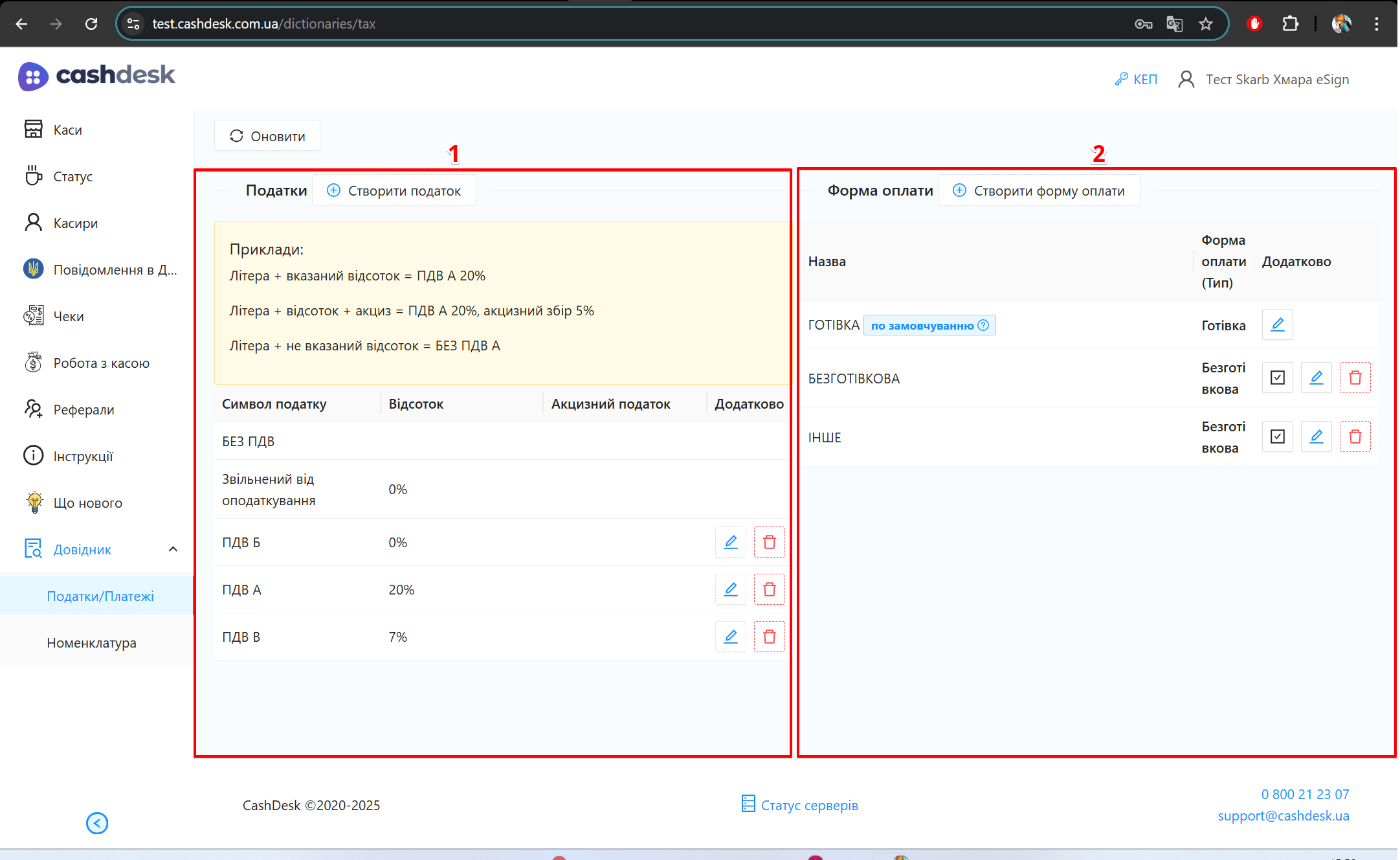Image resolution: width=1400 pixels, height=860 pixels.
Task: Open Робота з касою section
Action: point(101,363)
